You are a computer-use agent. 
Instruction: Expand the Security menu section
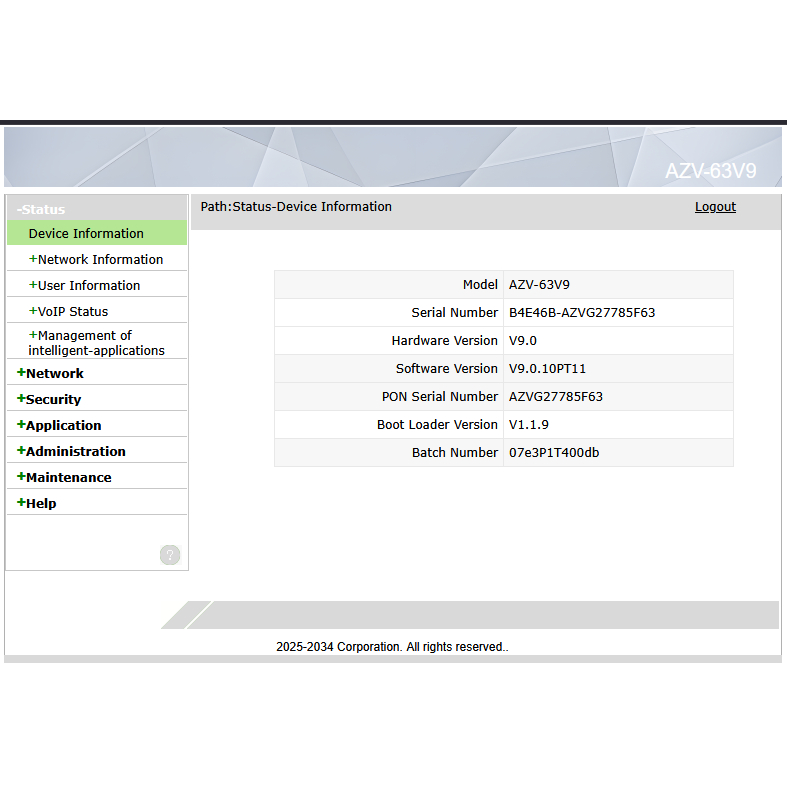(x=52, y=400)
